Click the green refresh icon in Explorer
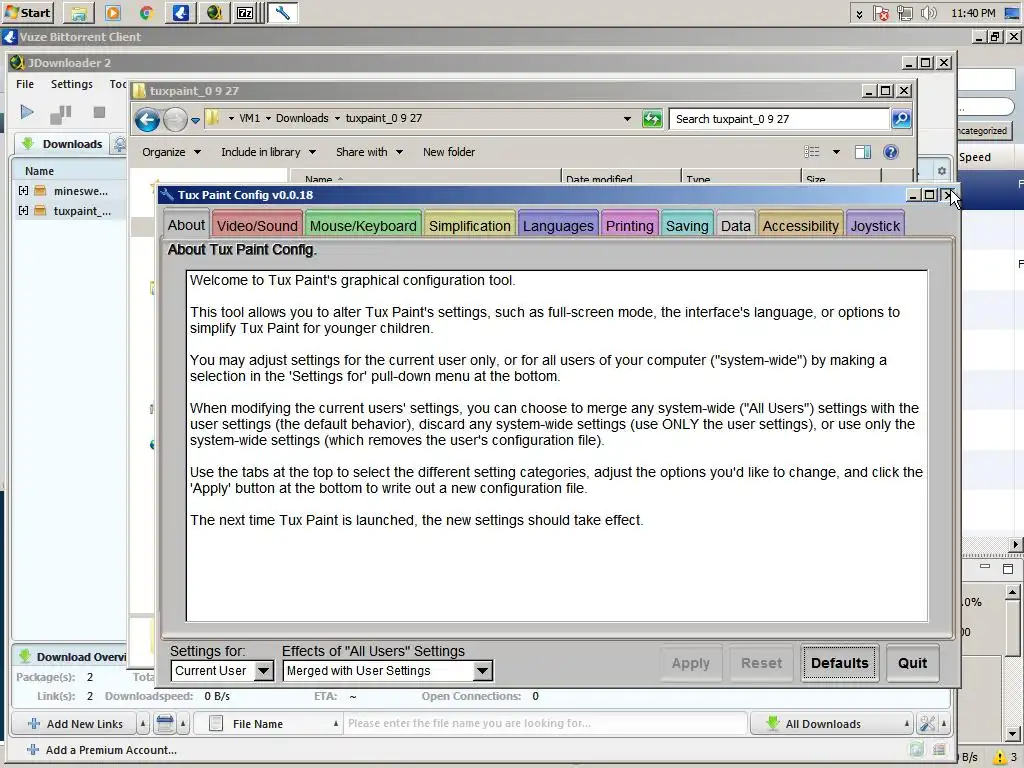 click(x=652, y=119)
